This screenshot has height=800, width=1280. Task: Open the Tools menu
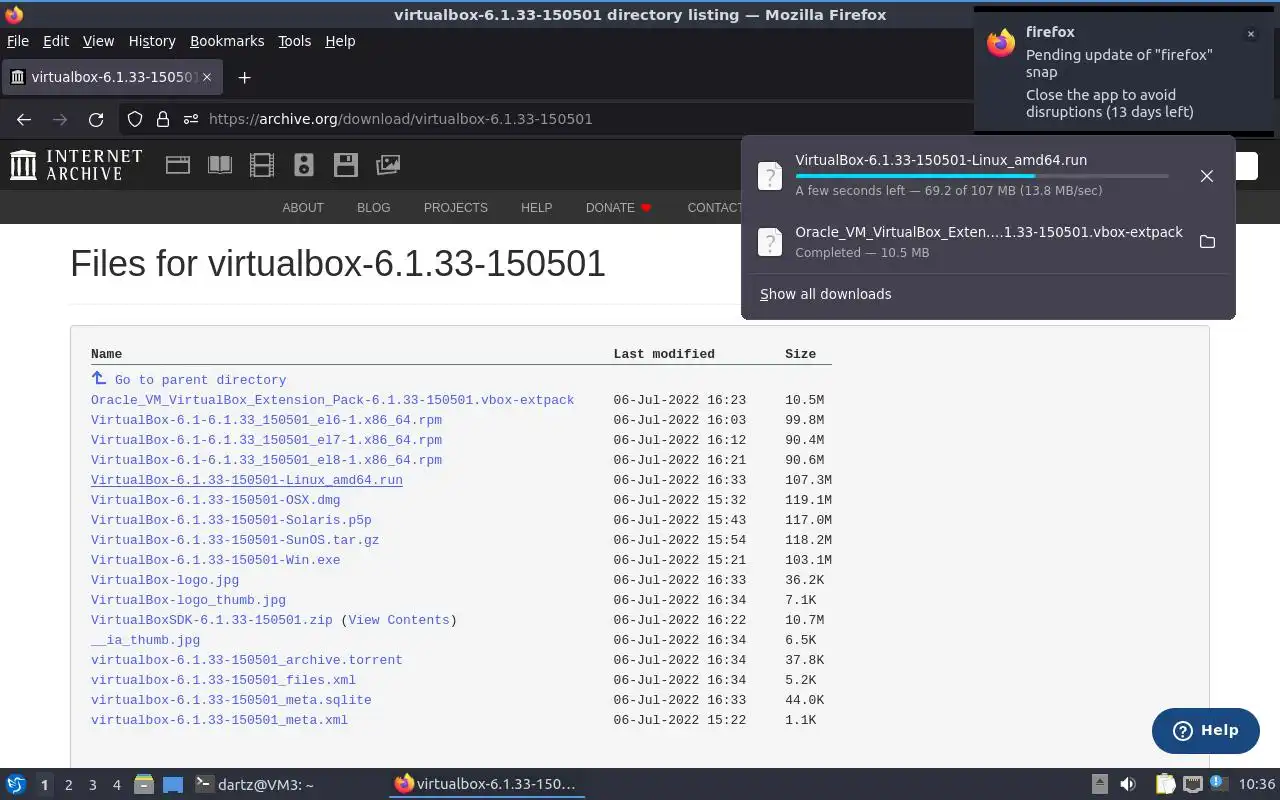tap(295, 41)
